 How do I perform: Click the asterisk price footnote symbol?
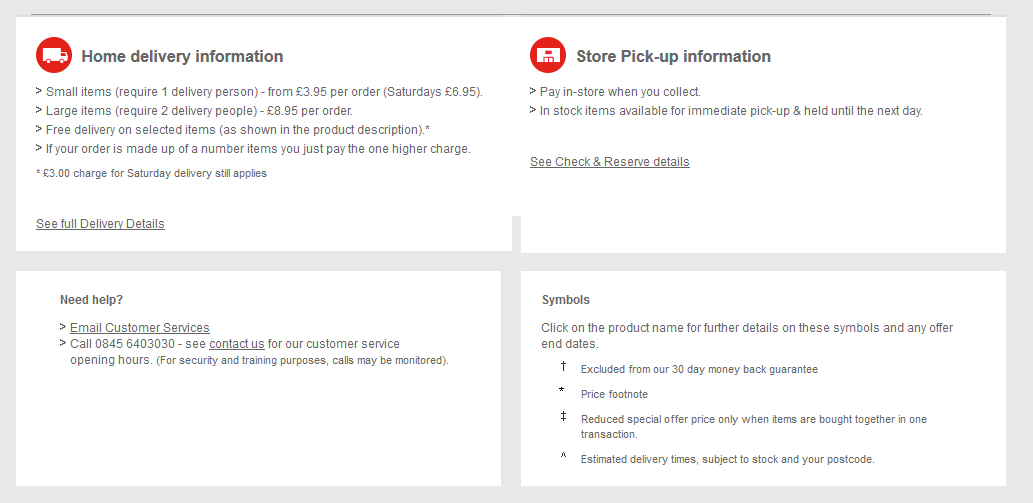(x=562, y=391)
